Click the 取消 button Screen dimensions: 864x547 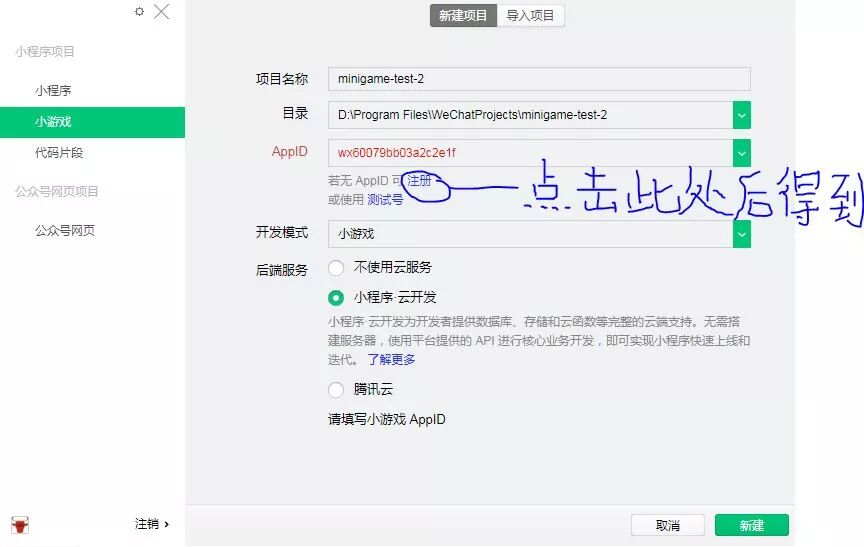[x=668, y=526]
